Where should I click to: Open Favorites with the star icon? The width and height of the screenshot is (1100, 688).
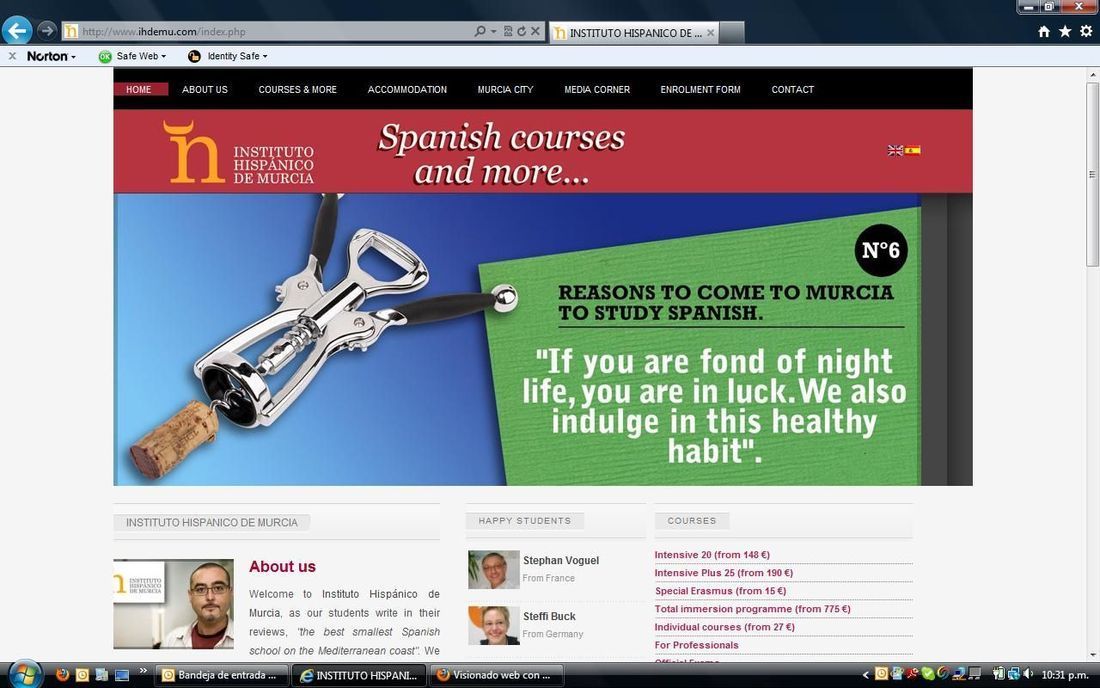click(x=1065, y=32)
